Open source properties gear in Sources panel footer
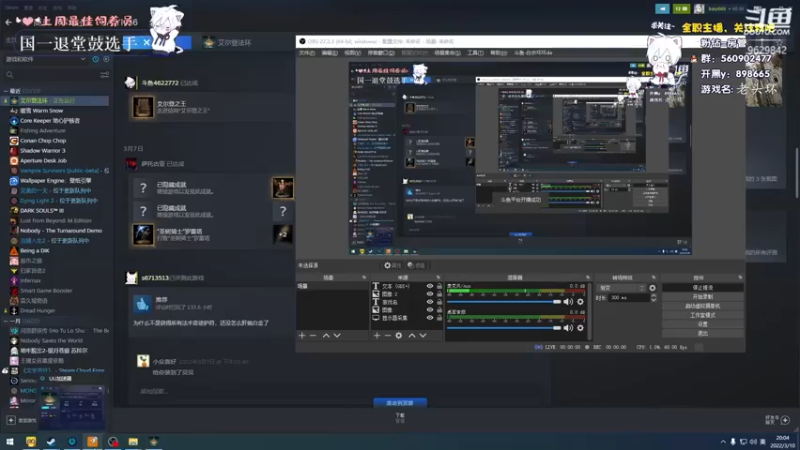The image size is (800, 450). click(x=398, y=336)
